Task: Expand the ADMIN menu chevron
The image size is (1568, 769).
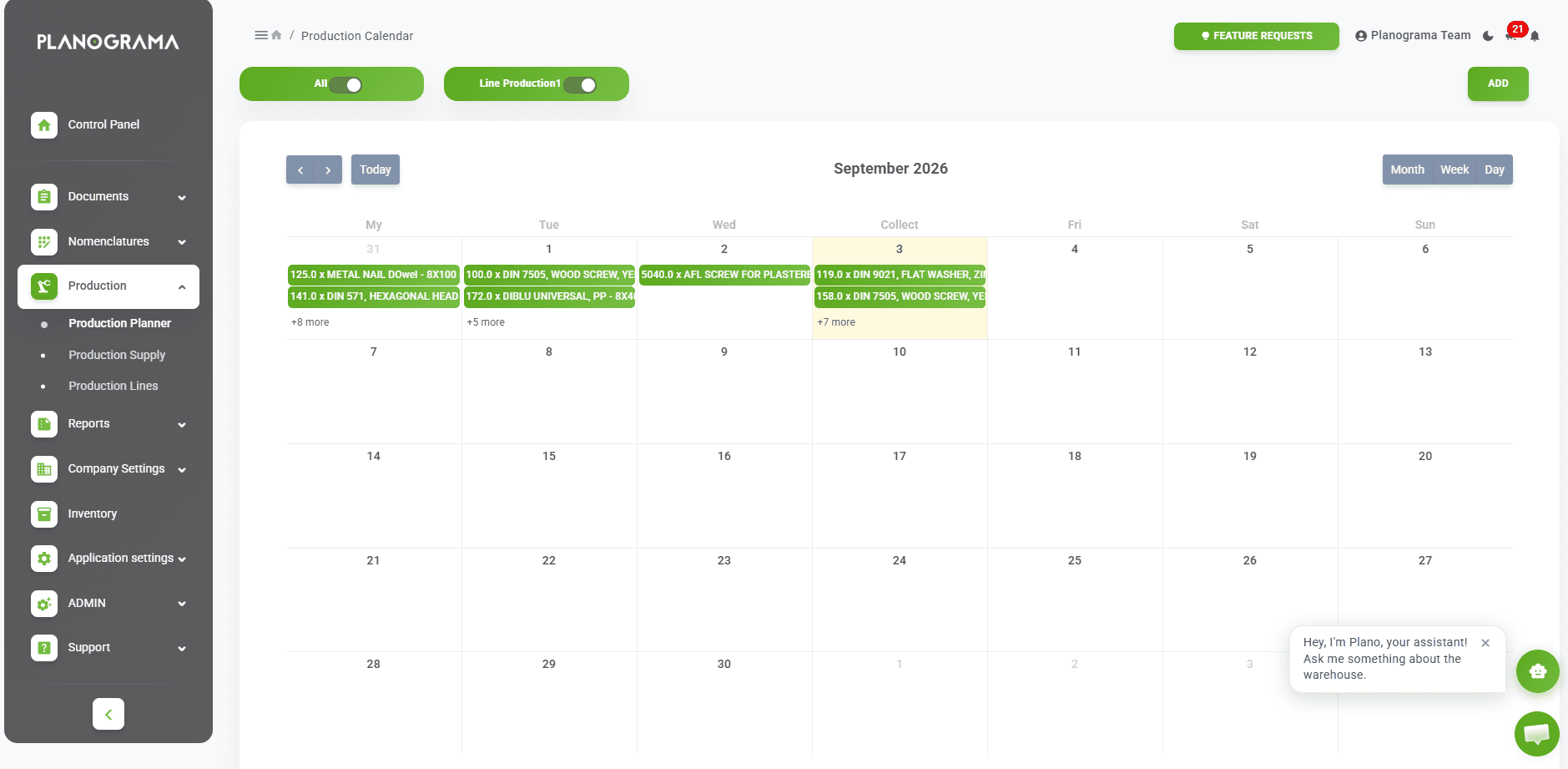Action: click(x=182, y=604)
